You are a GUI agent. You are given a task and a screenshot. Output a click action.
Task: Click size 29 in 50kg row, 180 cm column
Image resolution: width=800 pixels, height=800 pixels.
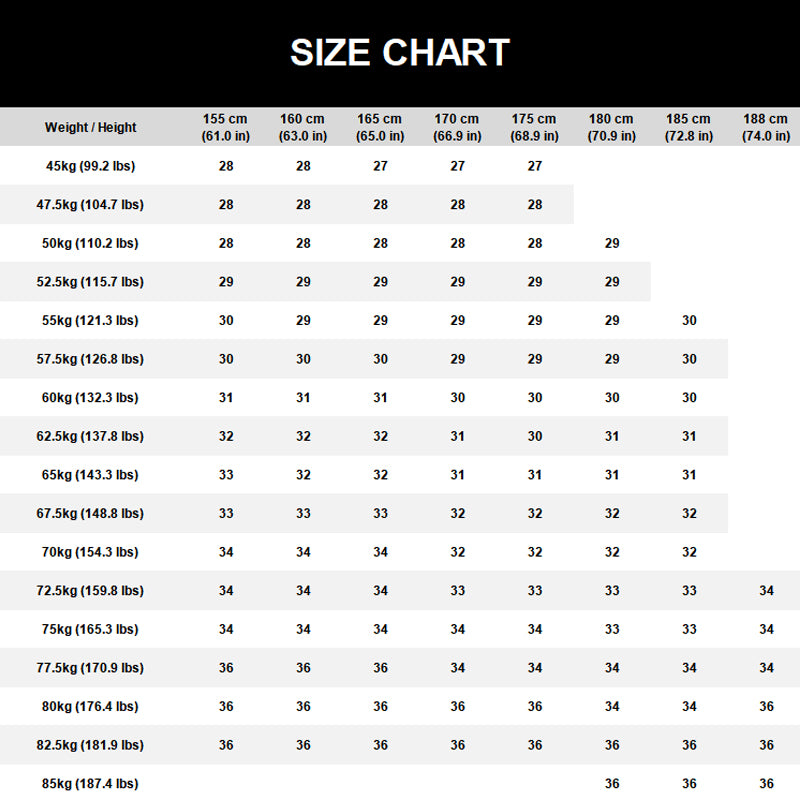click(x=612, y=243)
